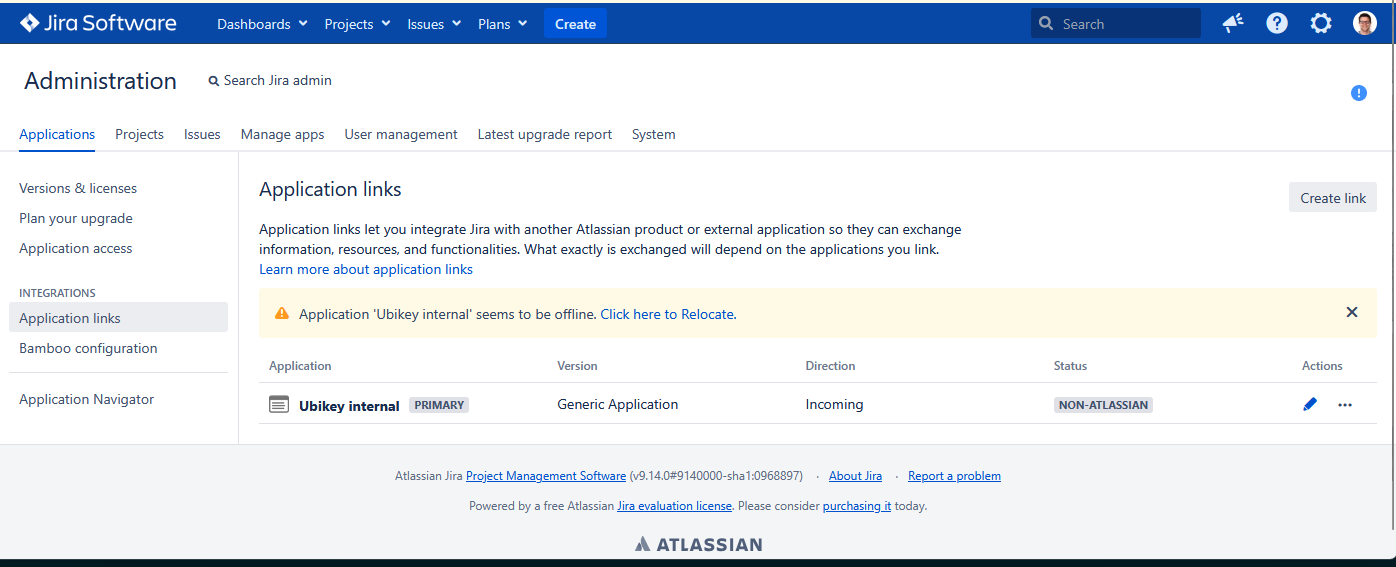Click the Create button

pyautogui.click(x=575, y=24)
